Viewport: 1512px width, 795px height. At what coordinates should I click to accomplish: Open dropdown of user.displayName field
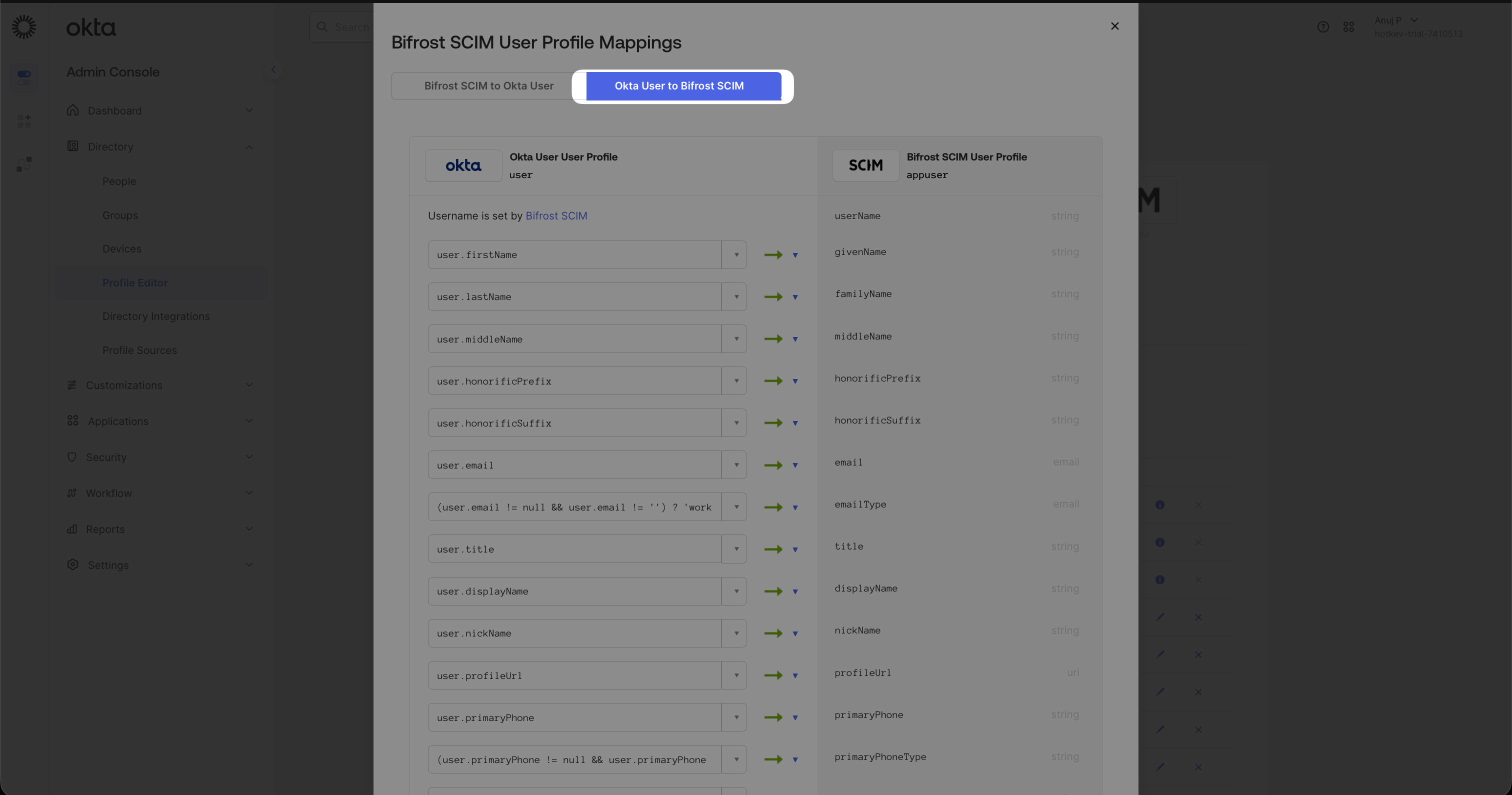click(x=734, y=591)
